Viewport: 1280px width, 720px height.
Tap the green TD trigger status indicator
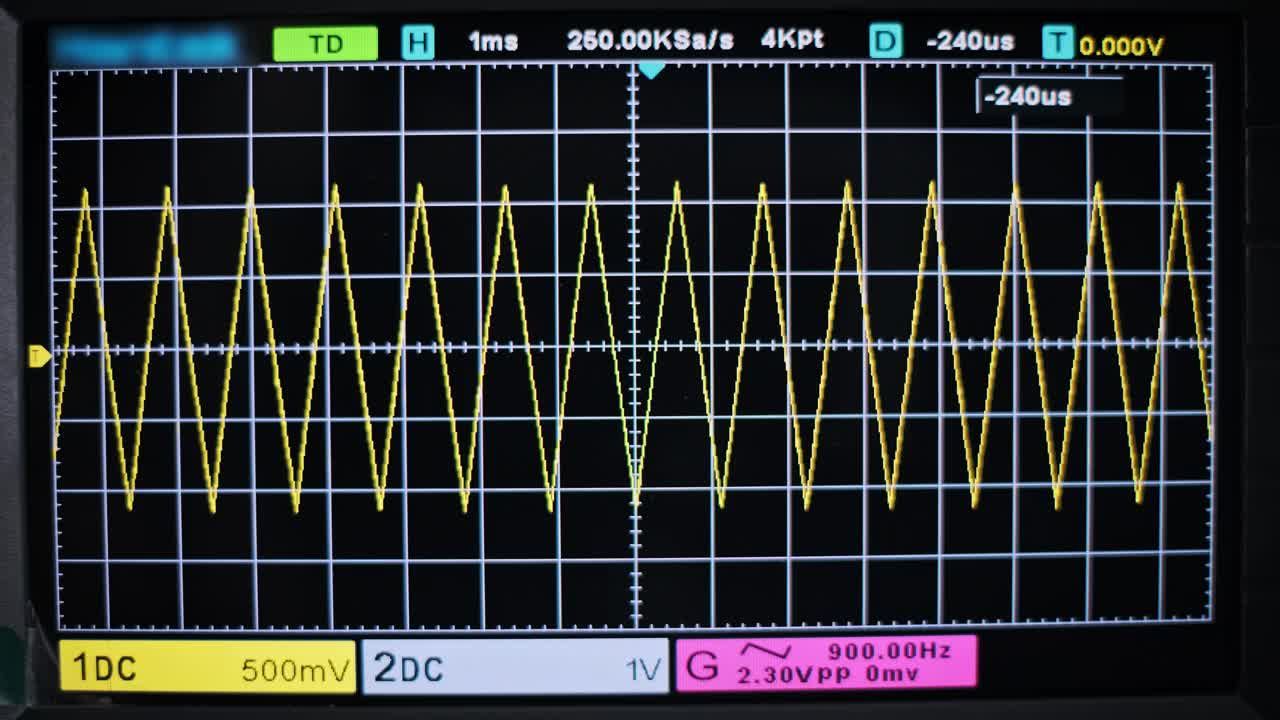[x=325, y=44]
